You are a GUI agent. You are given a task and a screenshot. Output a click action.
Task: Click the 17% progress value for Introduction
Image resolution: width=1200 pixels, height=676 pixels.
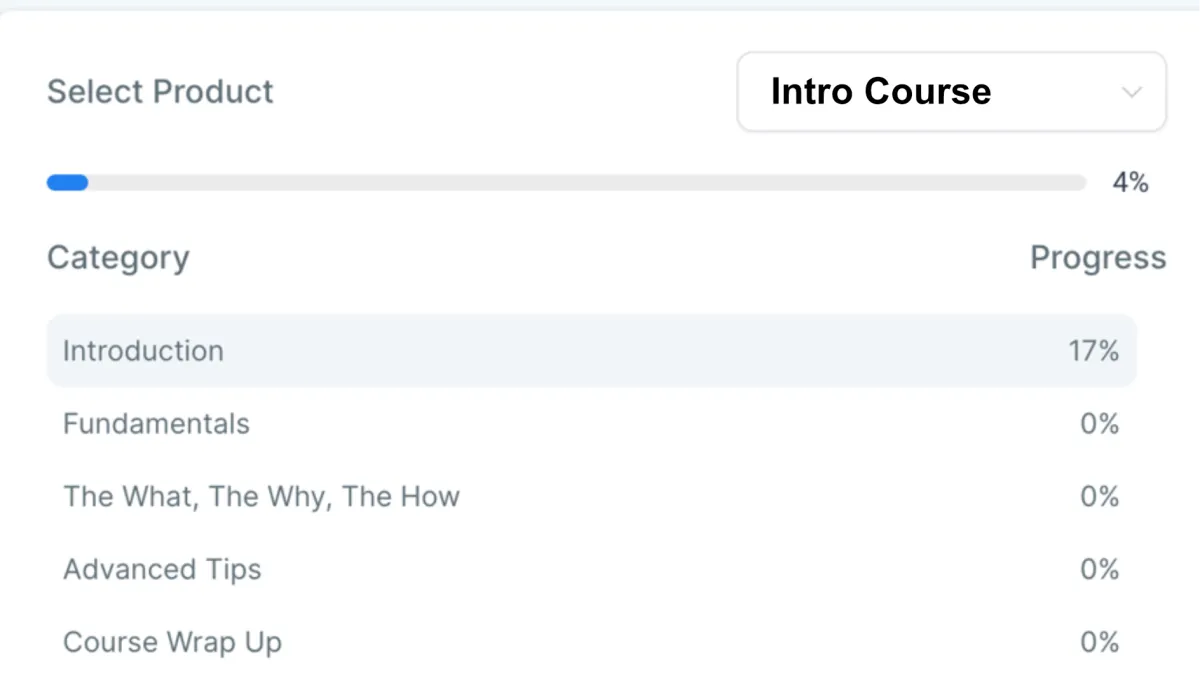coord(1092,351)
